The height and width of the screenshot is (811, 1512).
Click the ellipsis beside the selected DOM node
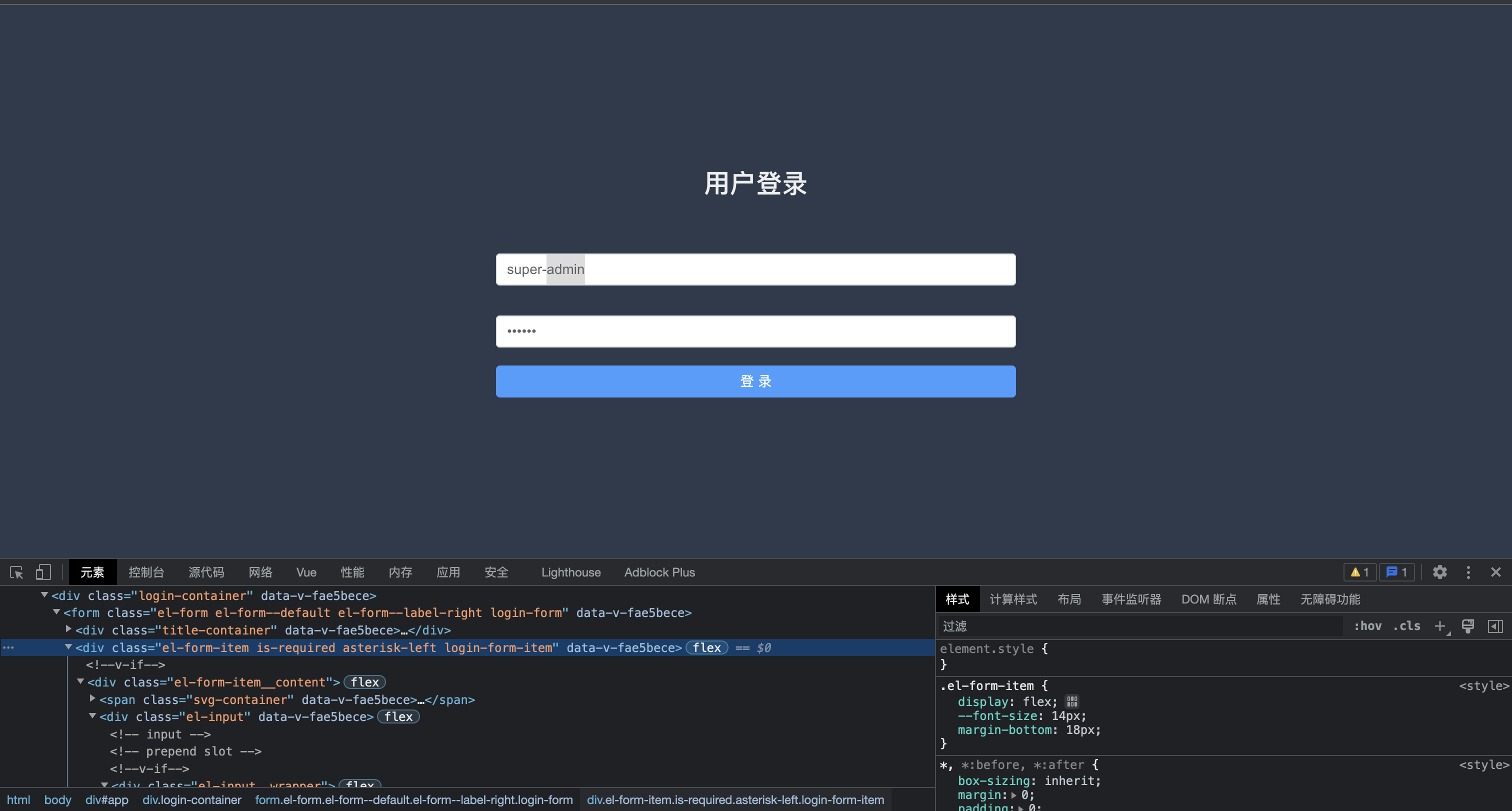(x=8, y=648)
